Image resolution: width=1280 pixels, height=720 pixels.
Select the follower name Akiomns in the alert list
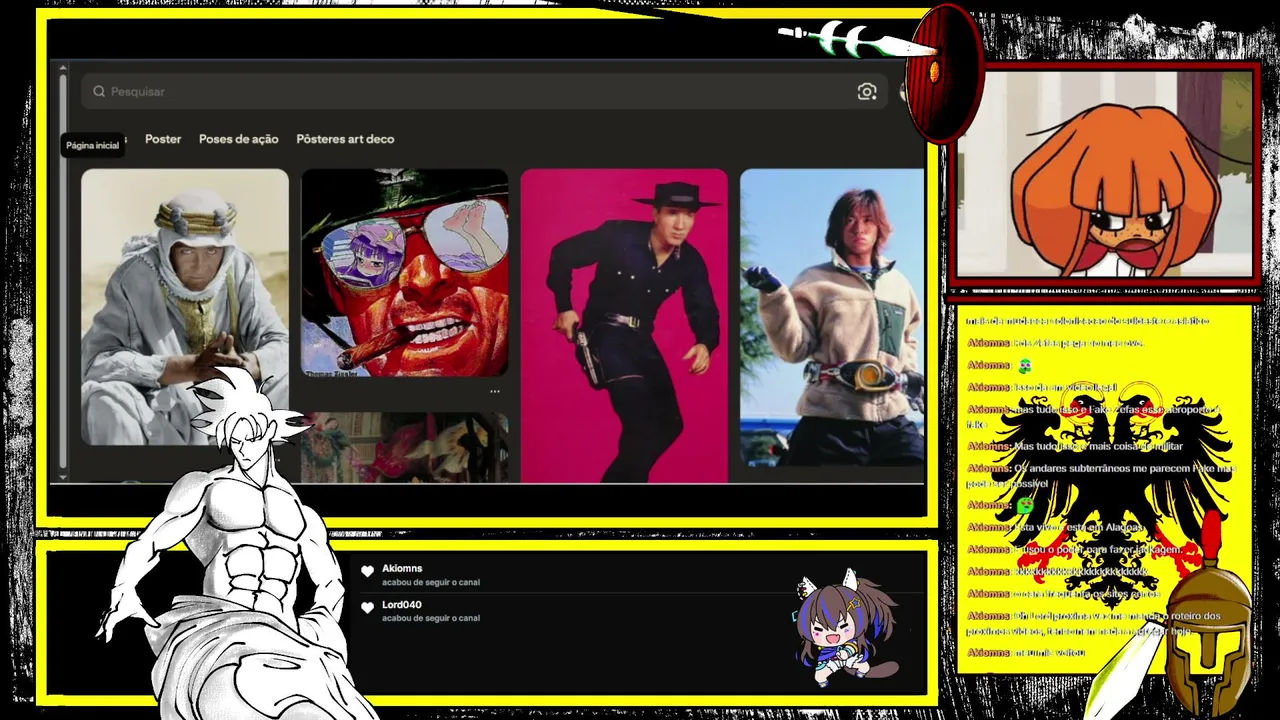[402, 568]
